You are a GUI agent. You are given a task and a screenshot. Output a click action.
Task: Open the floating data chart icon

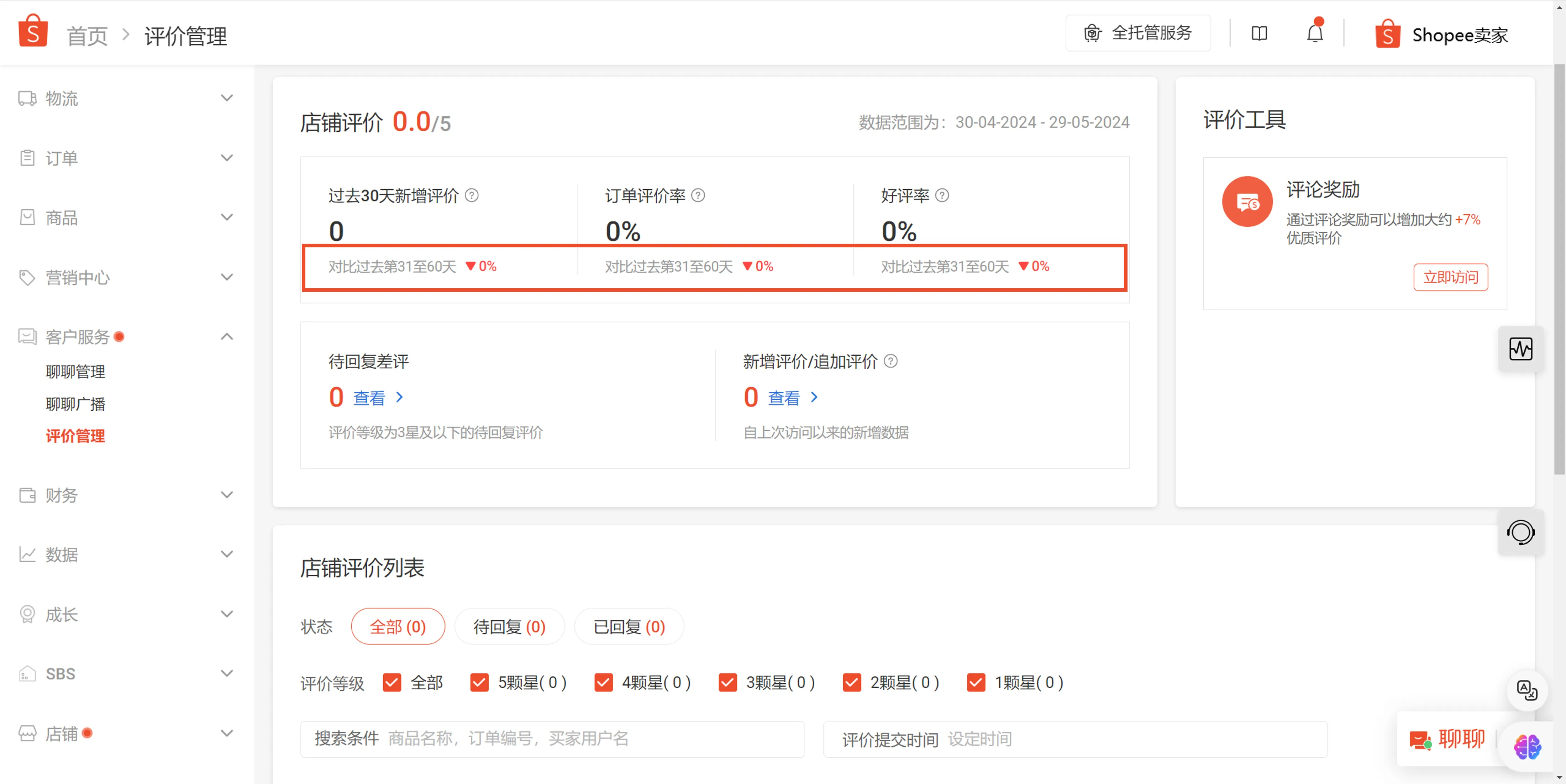tap(1521, 349)
